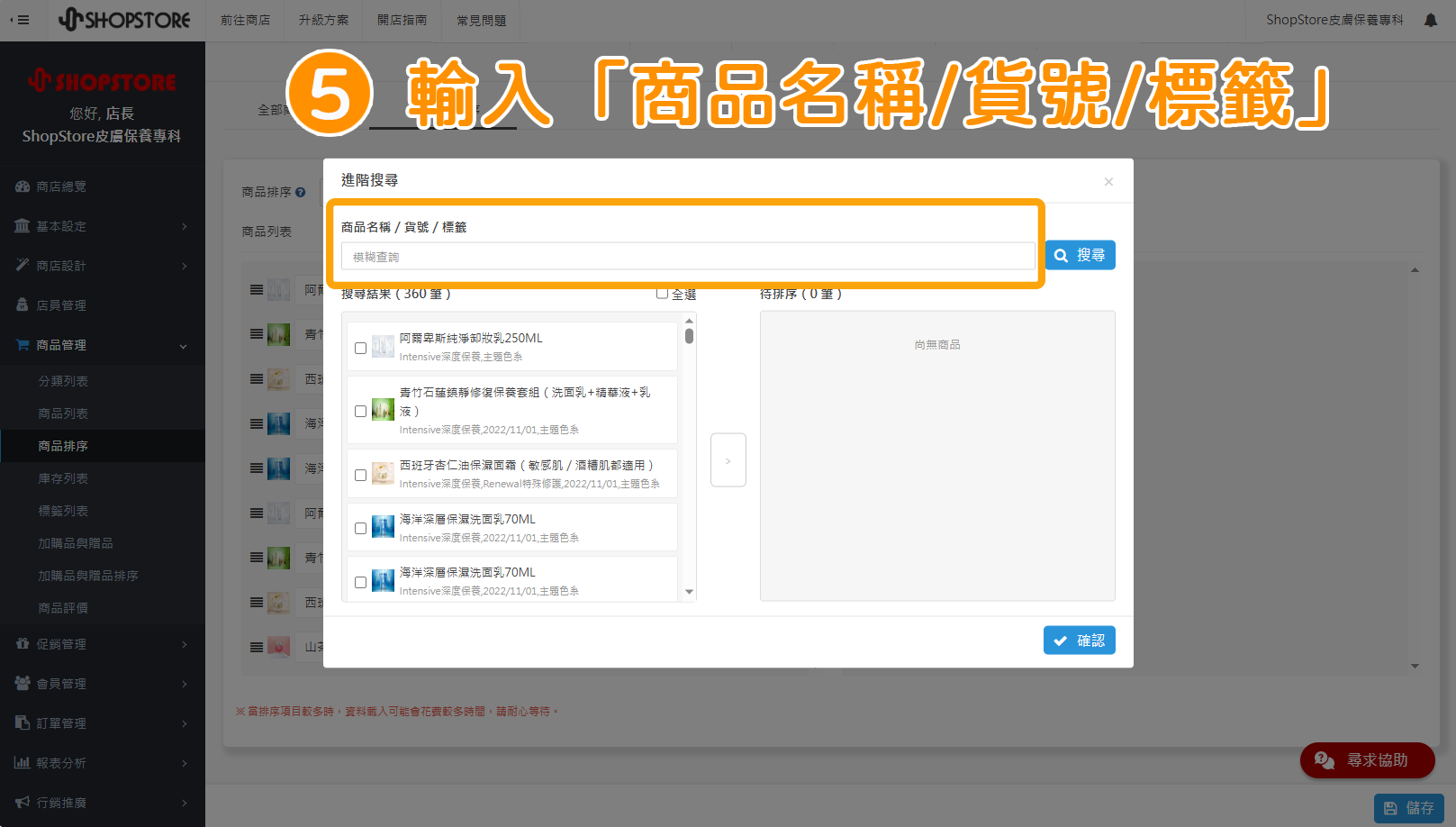This screenshot has height=827, width=1456.
Task: Expand 商店設計 sidebar menu
Action: coord(103,266)
